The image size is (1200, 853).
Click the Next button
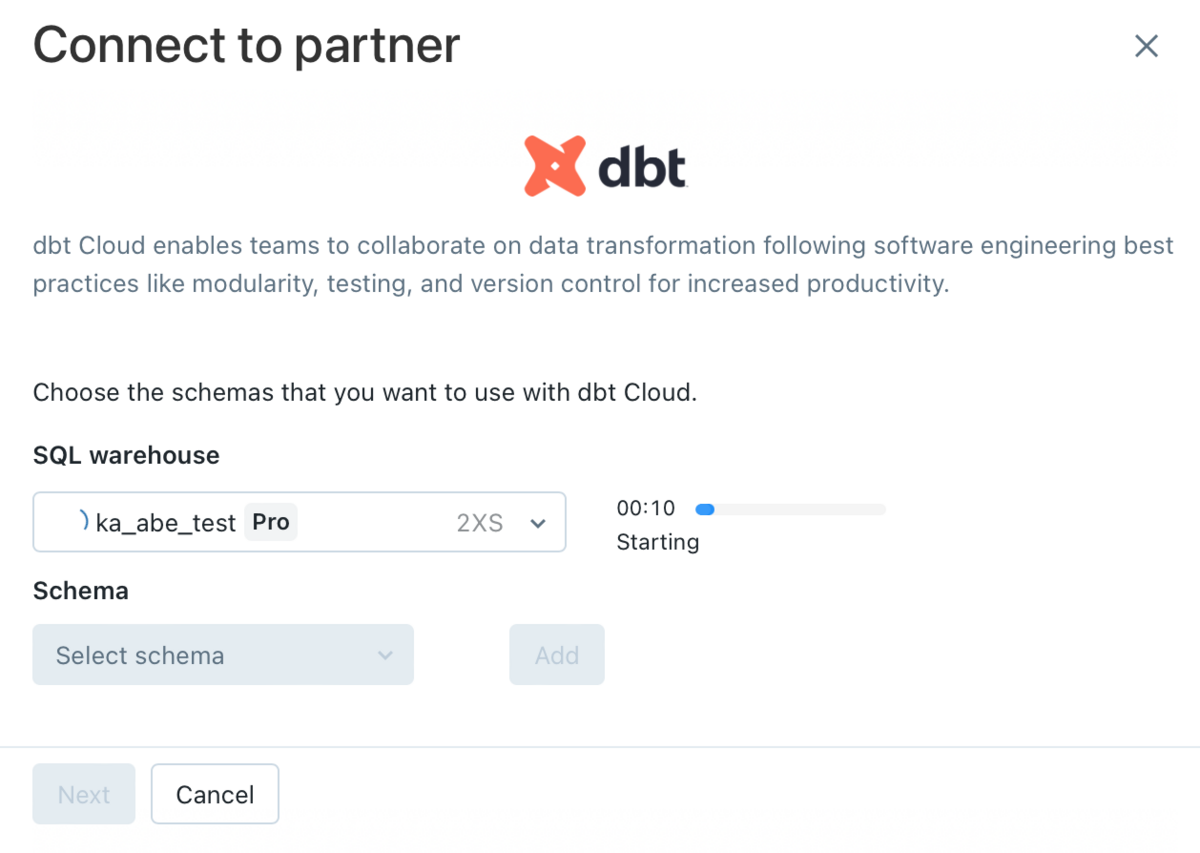click(83, 793)
